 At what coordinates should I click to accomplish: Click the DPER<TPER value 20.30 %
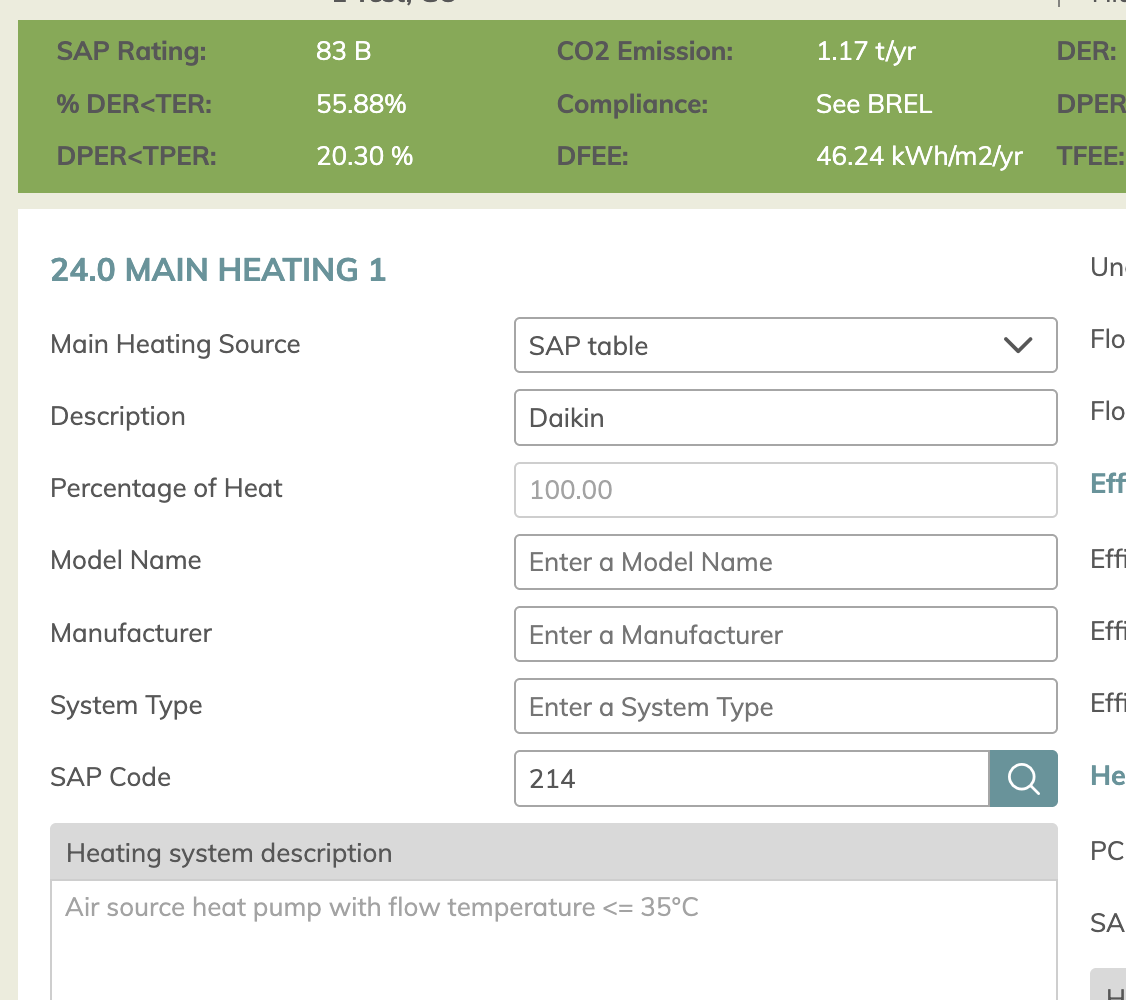coord(365,156)
